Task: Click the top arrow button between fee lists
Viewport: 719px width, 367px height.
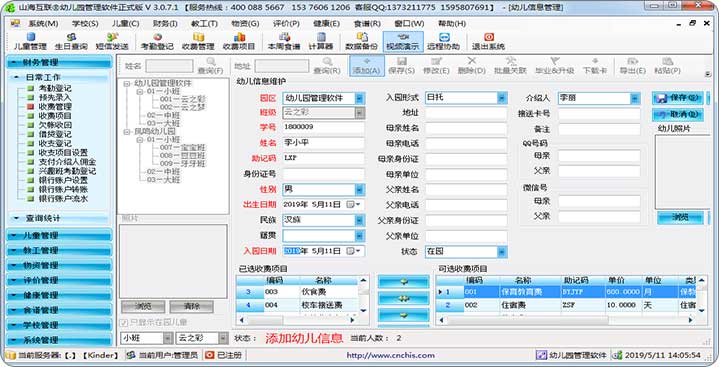Action: click(x=404, y=282)
